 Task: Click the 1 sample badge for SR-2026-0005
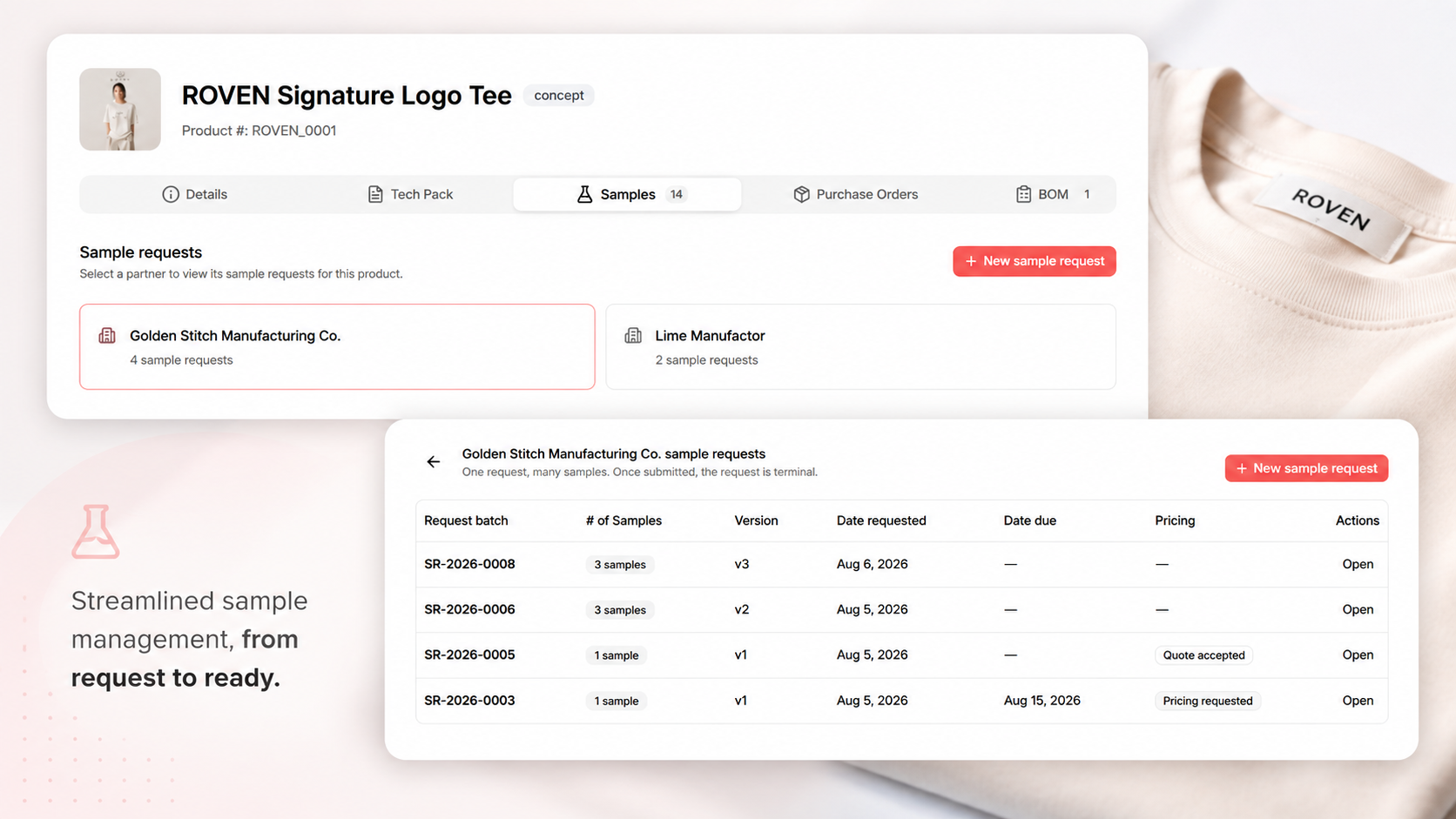pyautogui.click(x=617, y=655)
